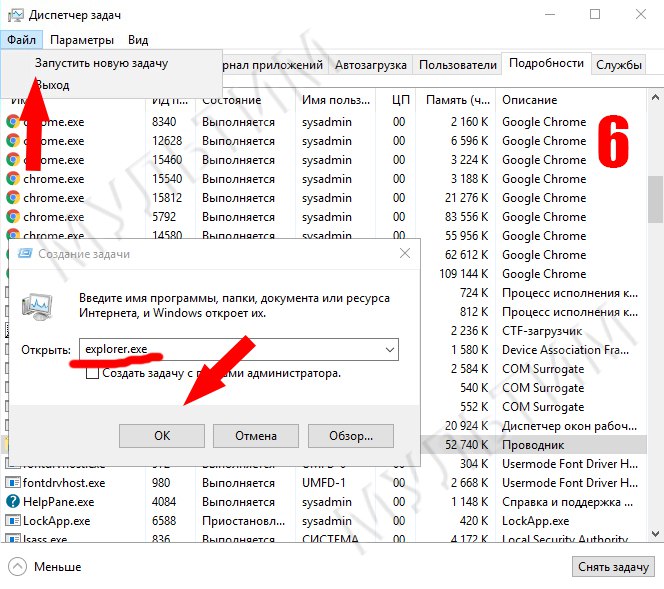
Task: Click the Chrome icon of process 8340
Action: 13,122
